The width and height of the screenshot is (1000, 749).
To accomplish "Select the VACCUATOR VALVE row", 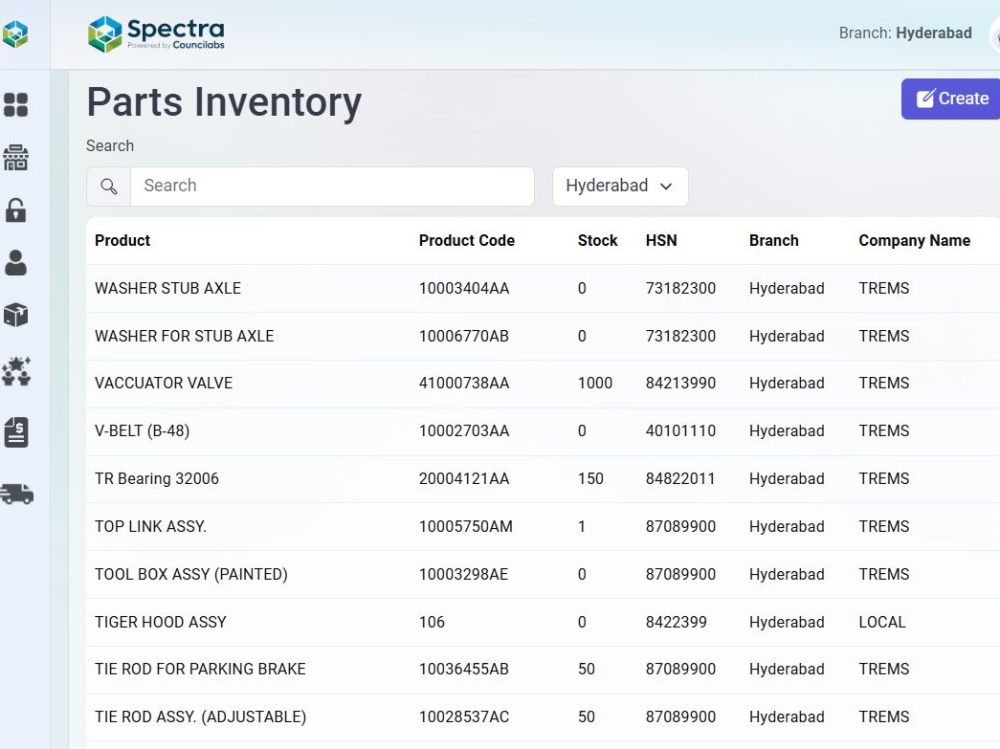I will (543, 383).
